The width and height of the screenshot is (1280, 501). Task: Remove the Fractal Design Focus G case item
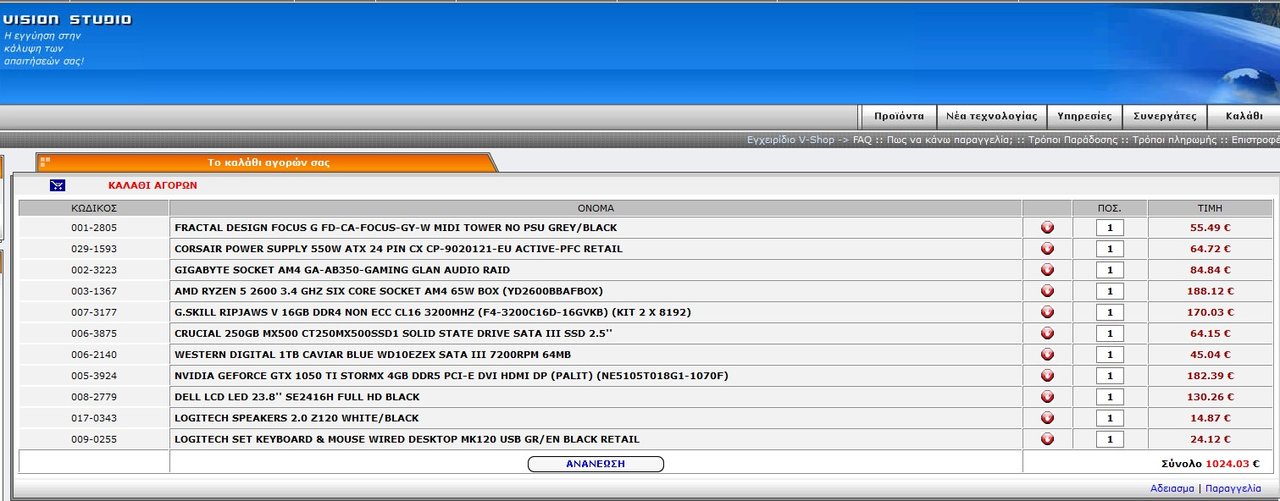(x=1047, y=228)
